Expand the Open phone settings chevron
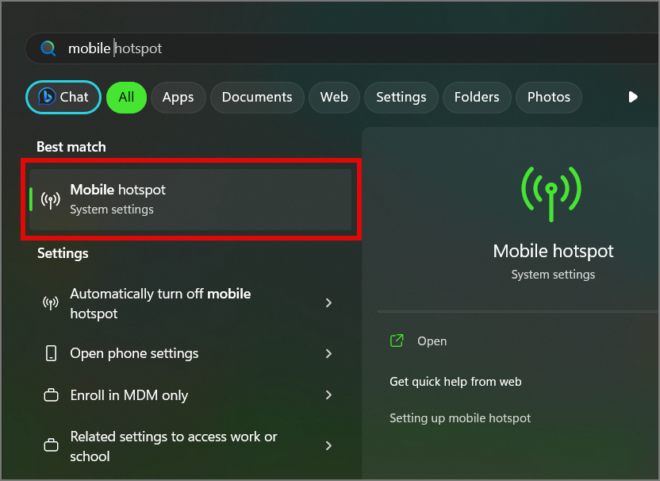 pos(329,353)
